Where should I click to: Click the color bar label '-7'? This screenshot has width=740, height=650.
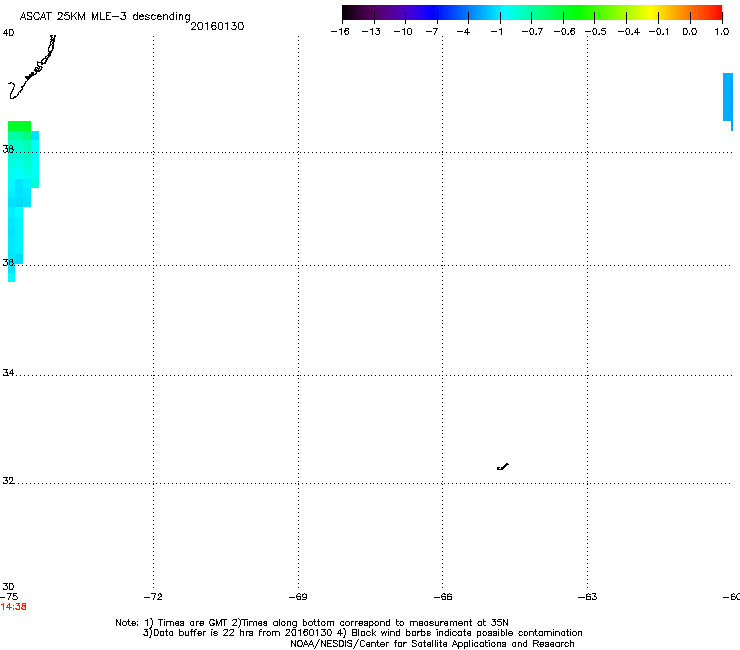pyautogui.click(x=432, y=32)
